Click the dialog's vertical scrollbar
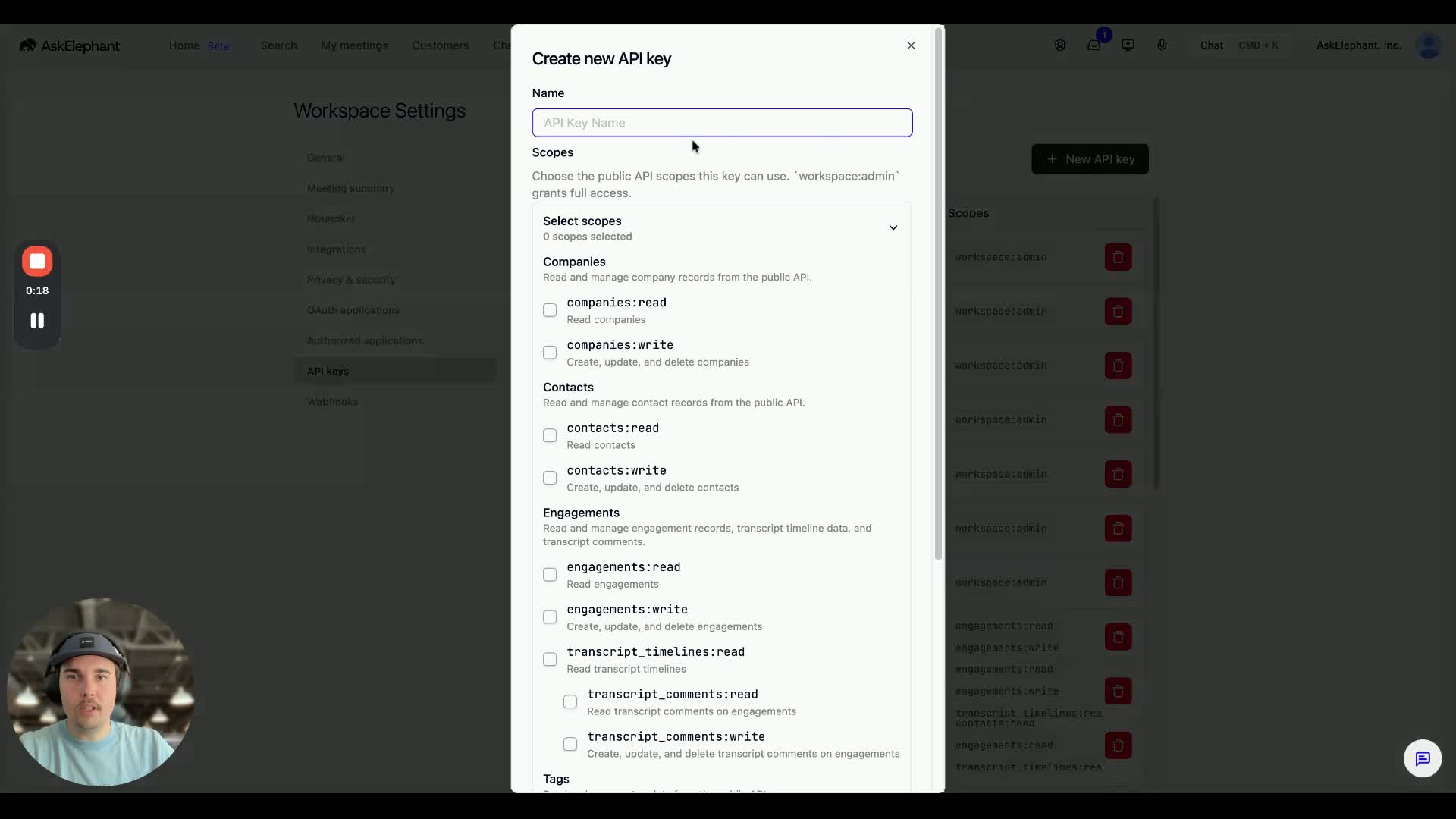1456x819 pixels. 938,294
